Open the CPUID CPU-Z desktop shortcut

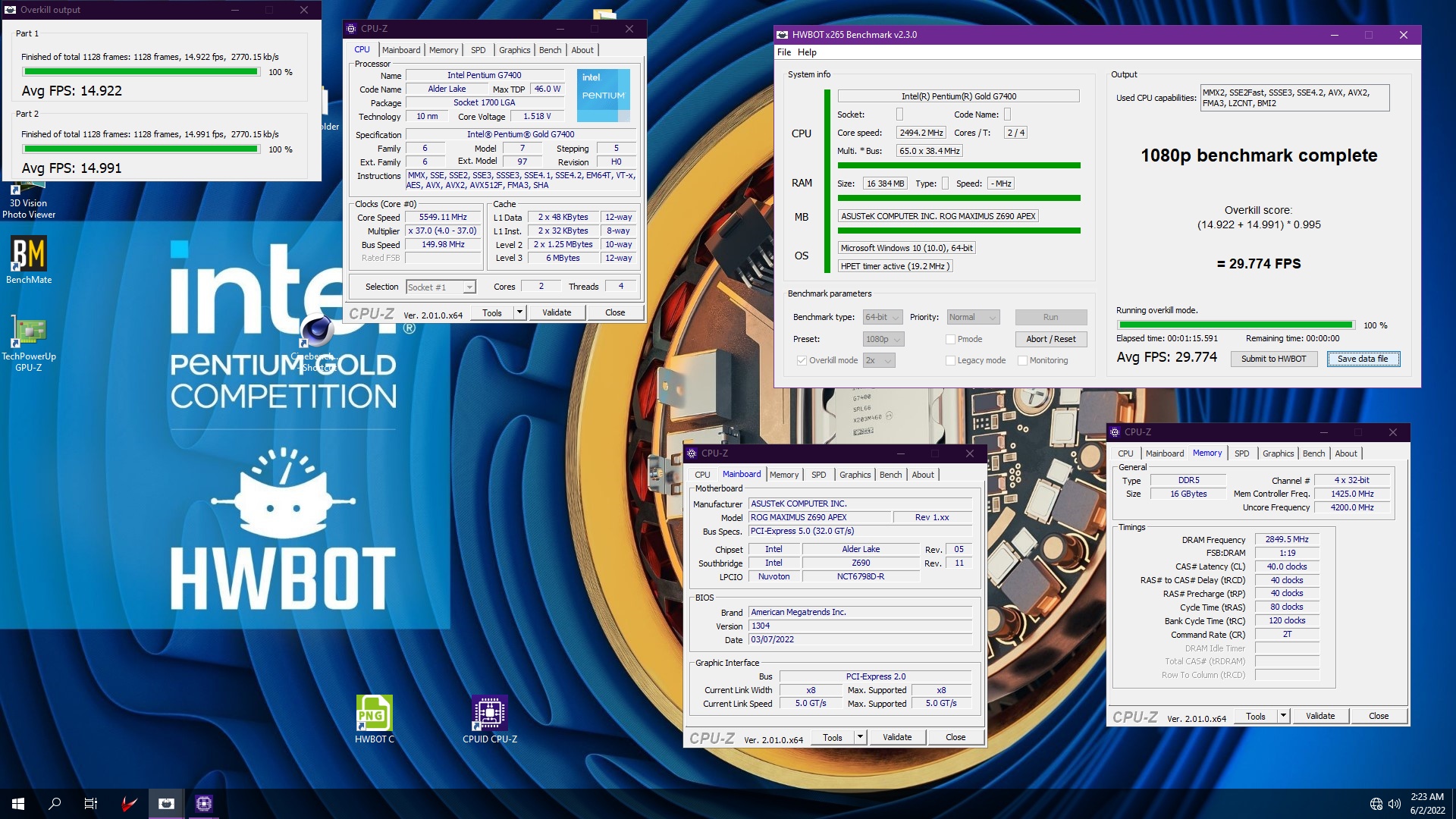coord(490,719)
